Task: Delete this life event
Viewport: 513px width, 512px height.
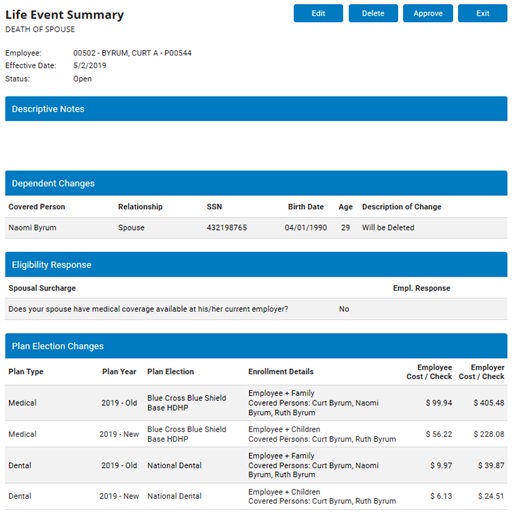Action: [x=373, y=13]
